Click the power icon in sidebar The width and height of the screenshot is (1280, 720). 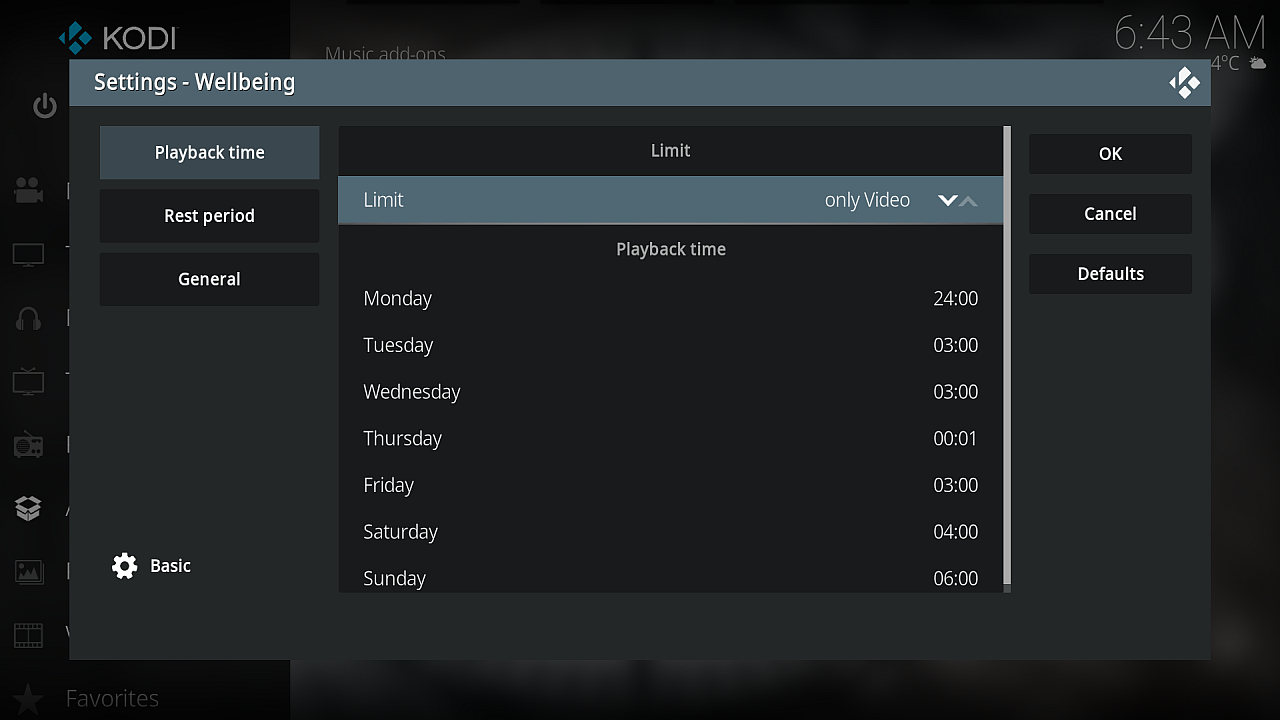click(45, 106)
